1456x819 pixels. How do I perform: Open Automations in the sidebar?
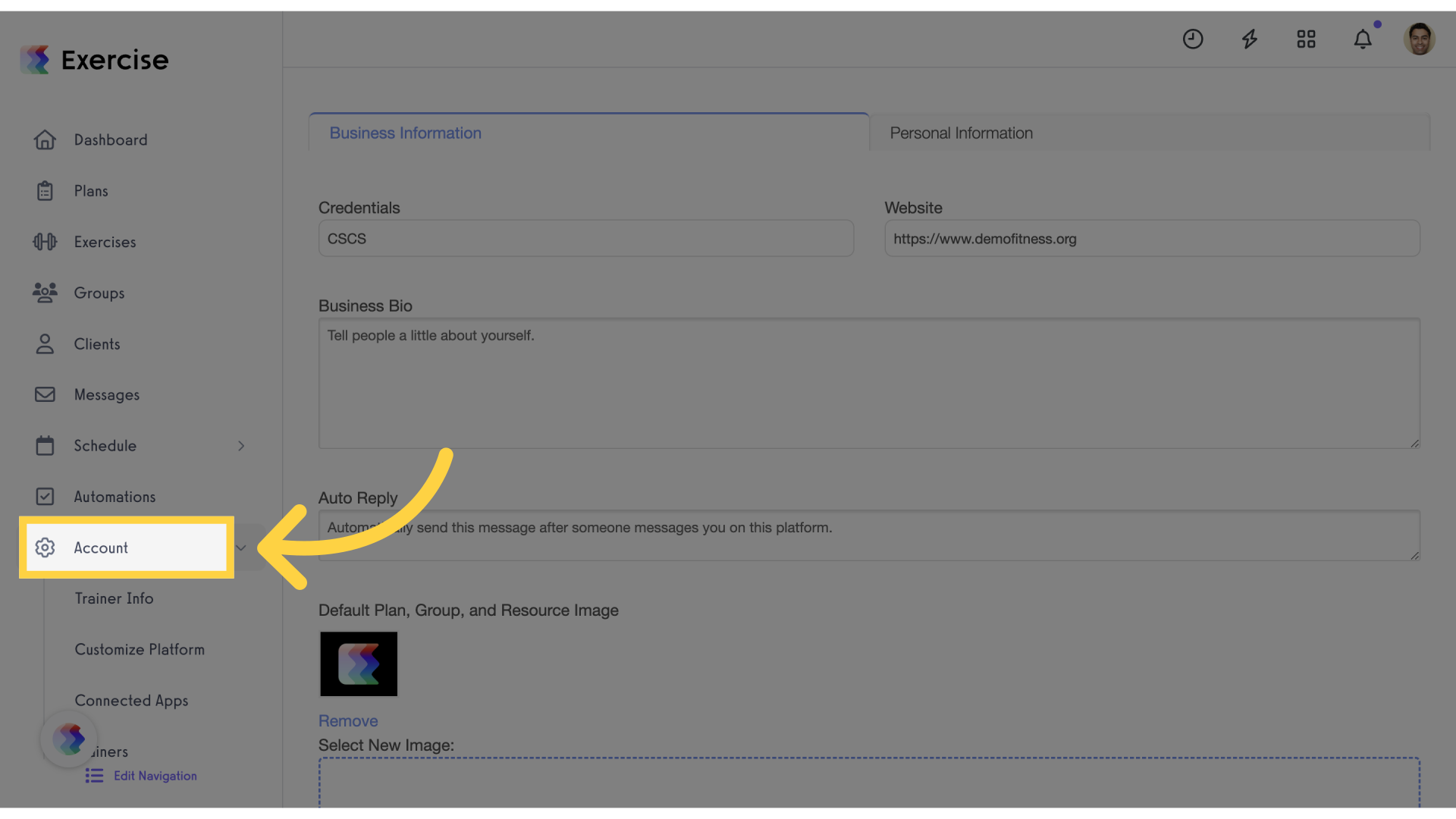(115, 497)
